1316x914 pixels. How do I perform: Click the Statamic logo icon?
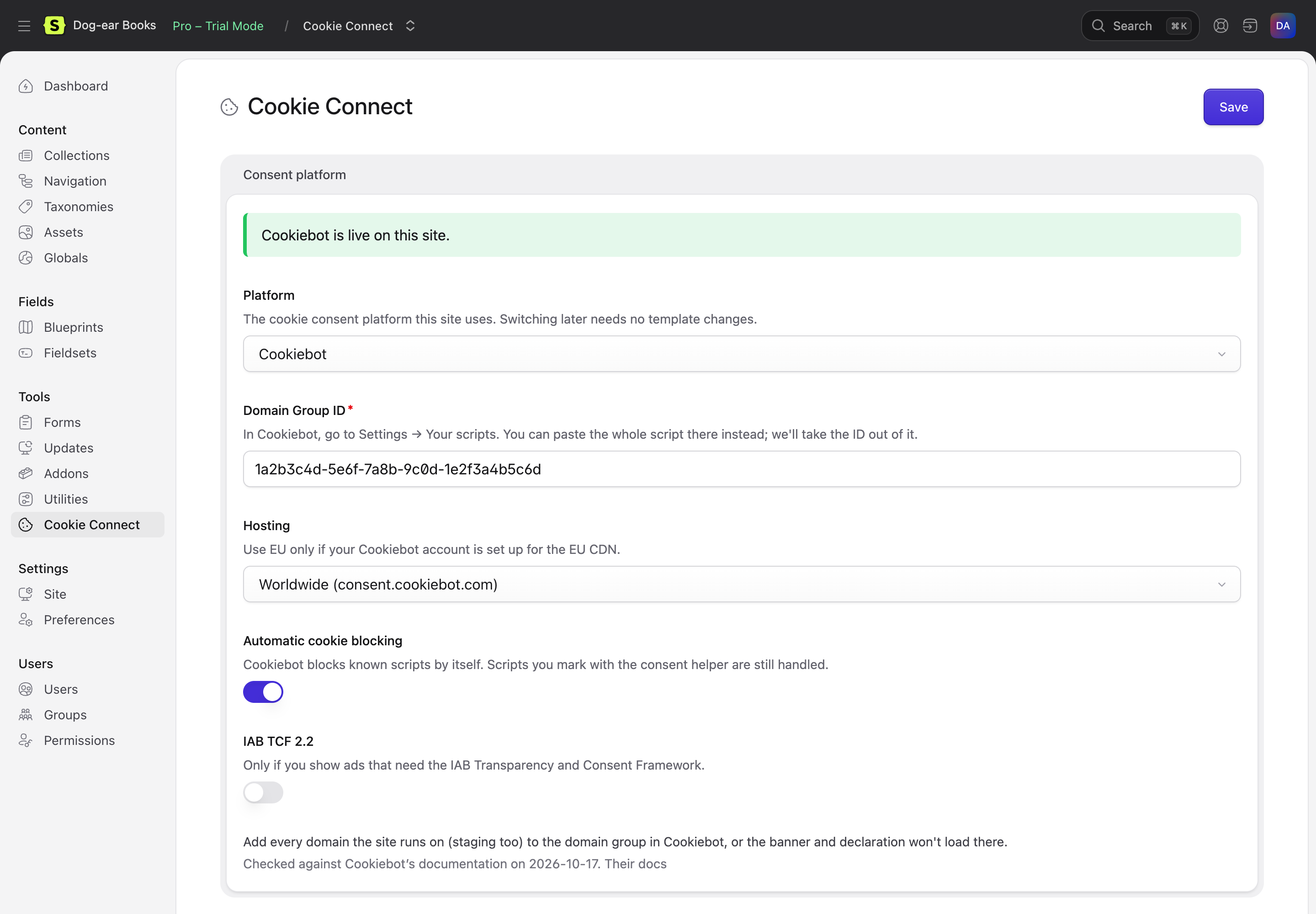click(54, 25)
